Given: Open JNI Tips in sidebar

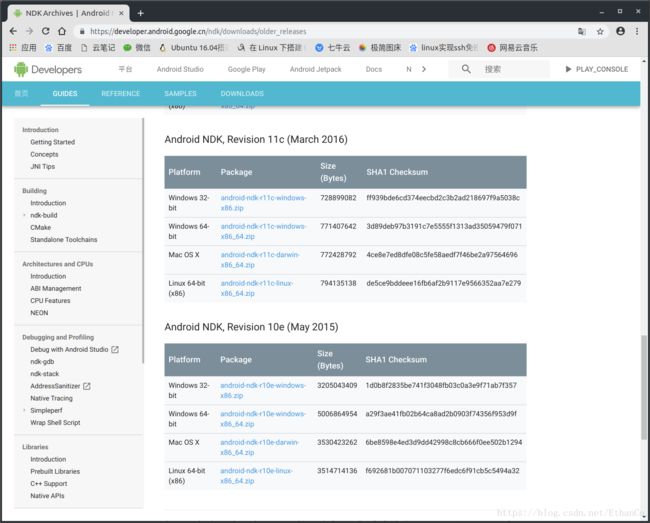Looking at the screenshot, I should [x=43, y=167].
